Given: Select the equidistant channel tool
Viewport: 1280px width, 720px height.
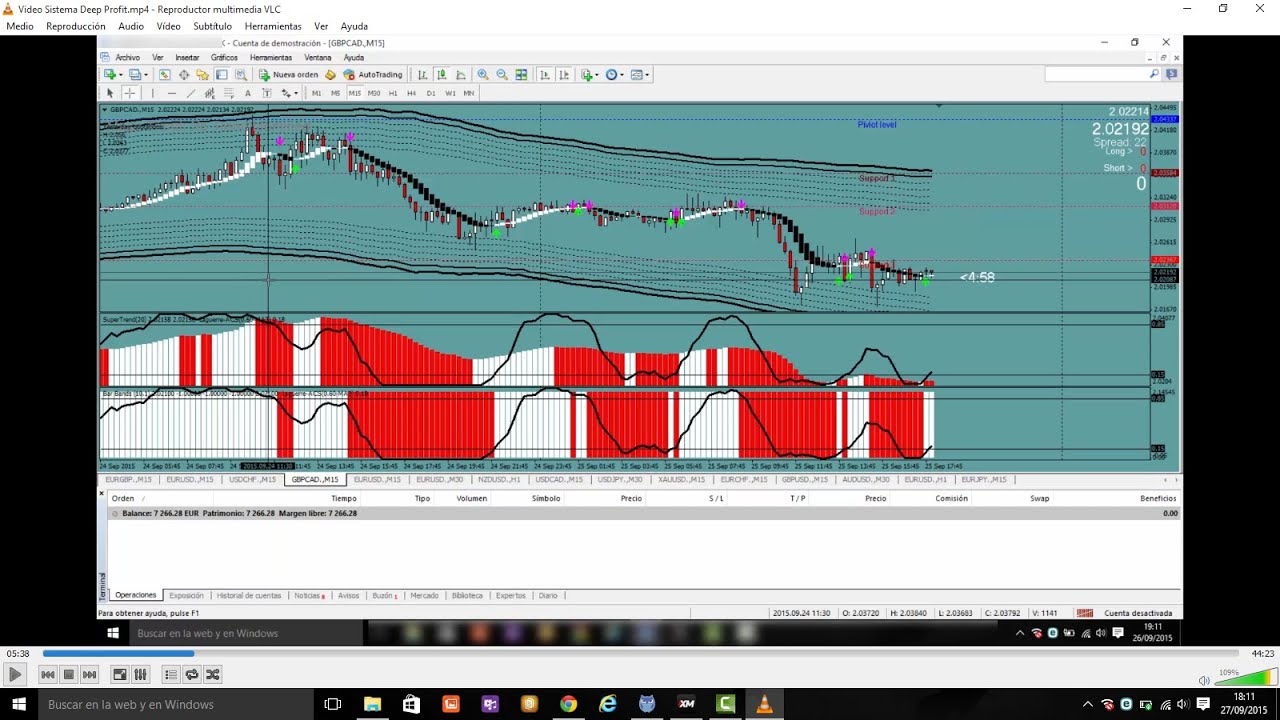Looking at the screenshot, I should (209, 93).
